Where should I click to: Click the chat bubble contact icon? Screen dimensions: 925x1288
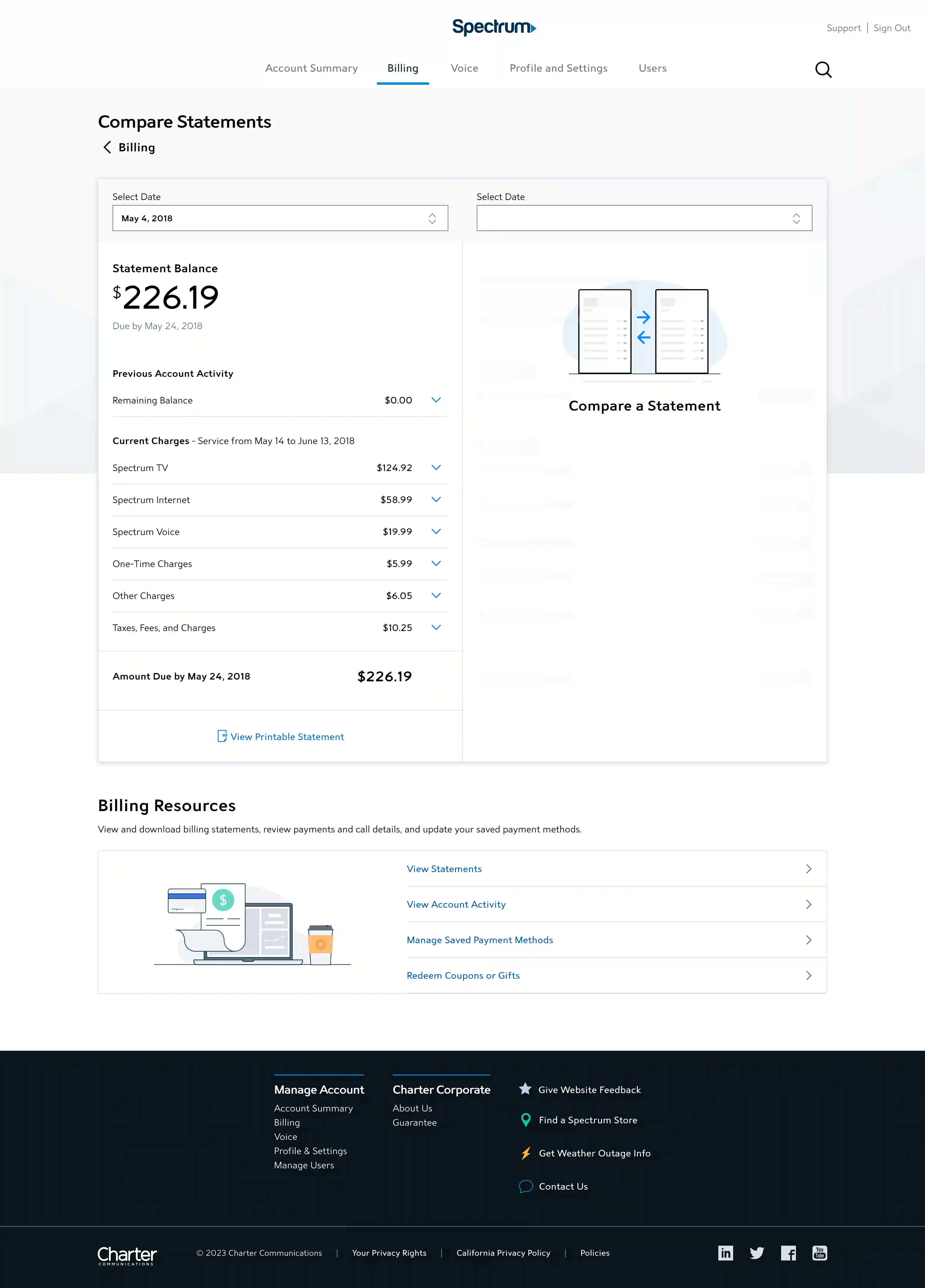[526, 1186]
